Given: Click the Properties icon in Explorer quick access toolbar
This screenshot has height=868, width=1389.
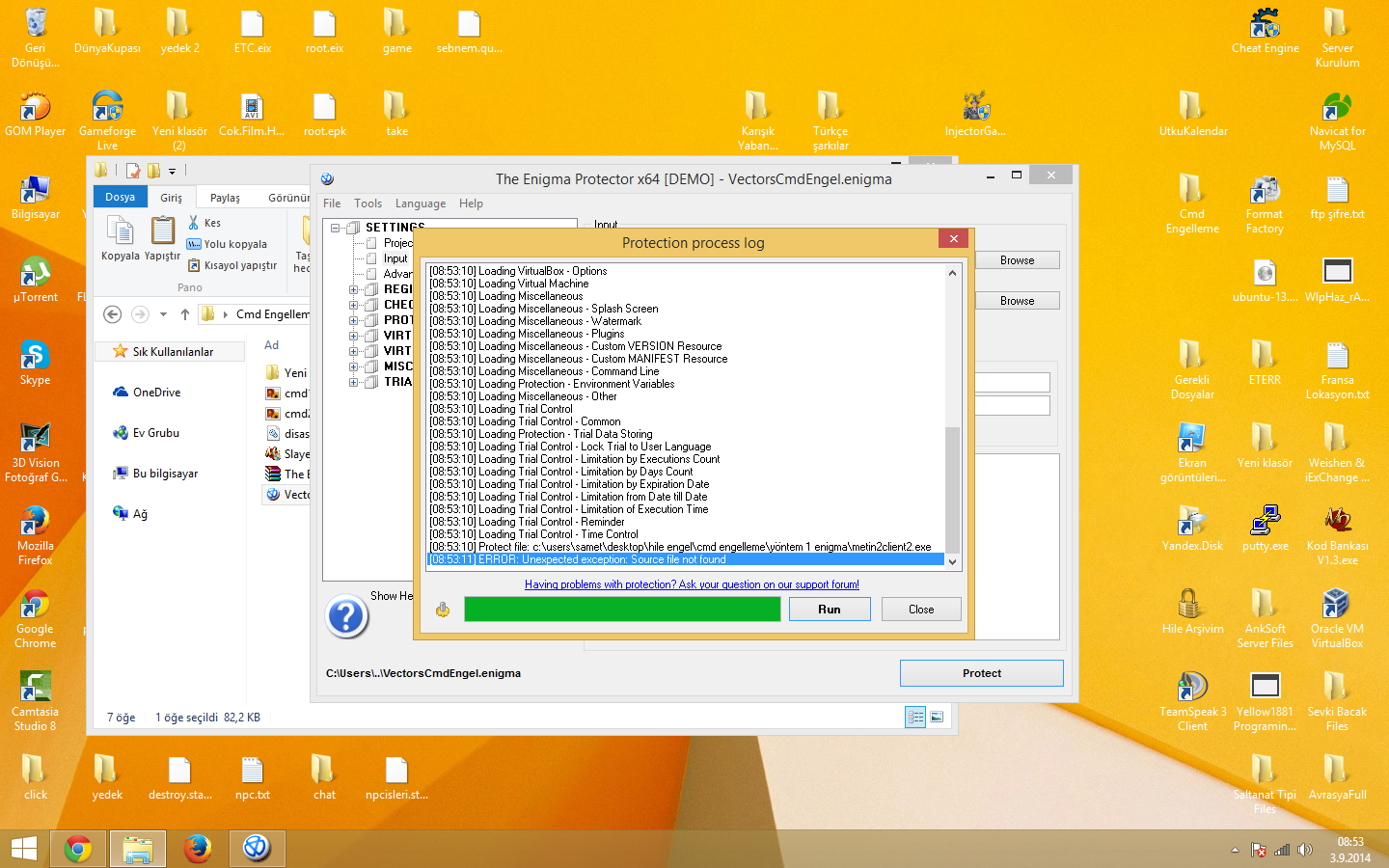Looking at the screenshot, I should 133,171.
